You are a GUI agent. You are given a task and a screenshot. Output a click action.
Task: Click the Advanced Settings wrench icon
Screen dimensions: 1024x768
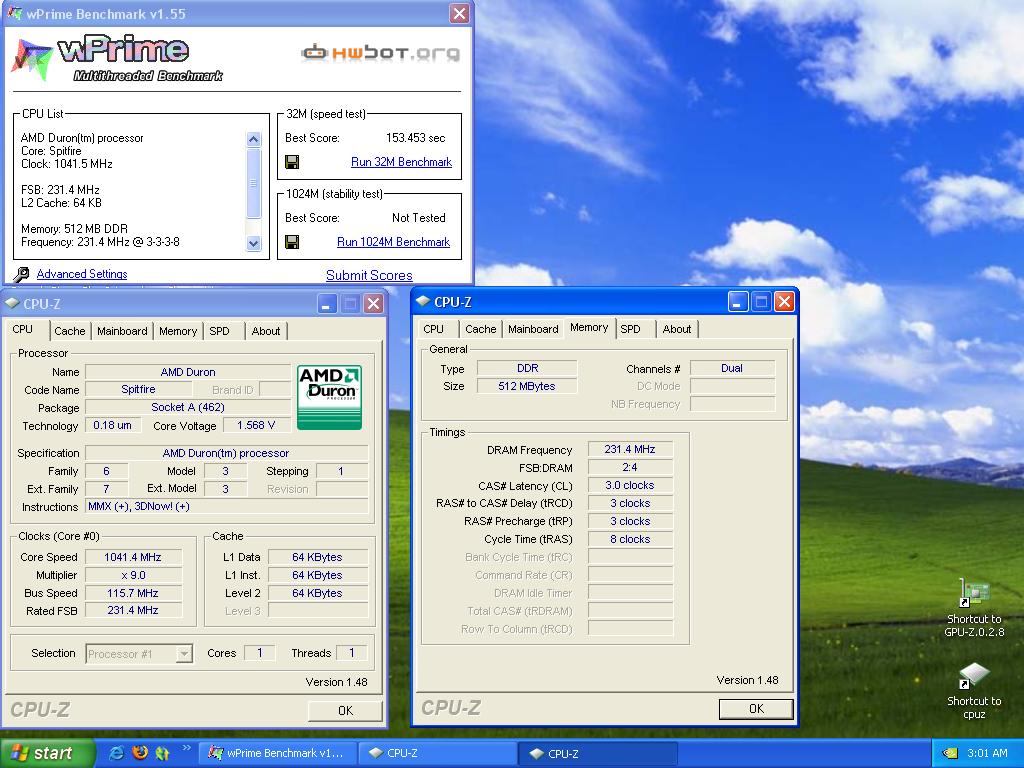[x=21, y=274]
